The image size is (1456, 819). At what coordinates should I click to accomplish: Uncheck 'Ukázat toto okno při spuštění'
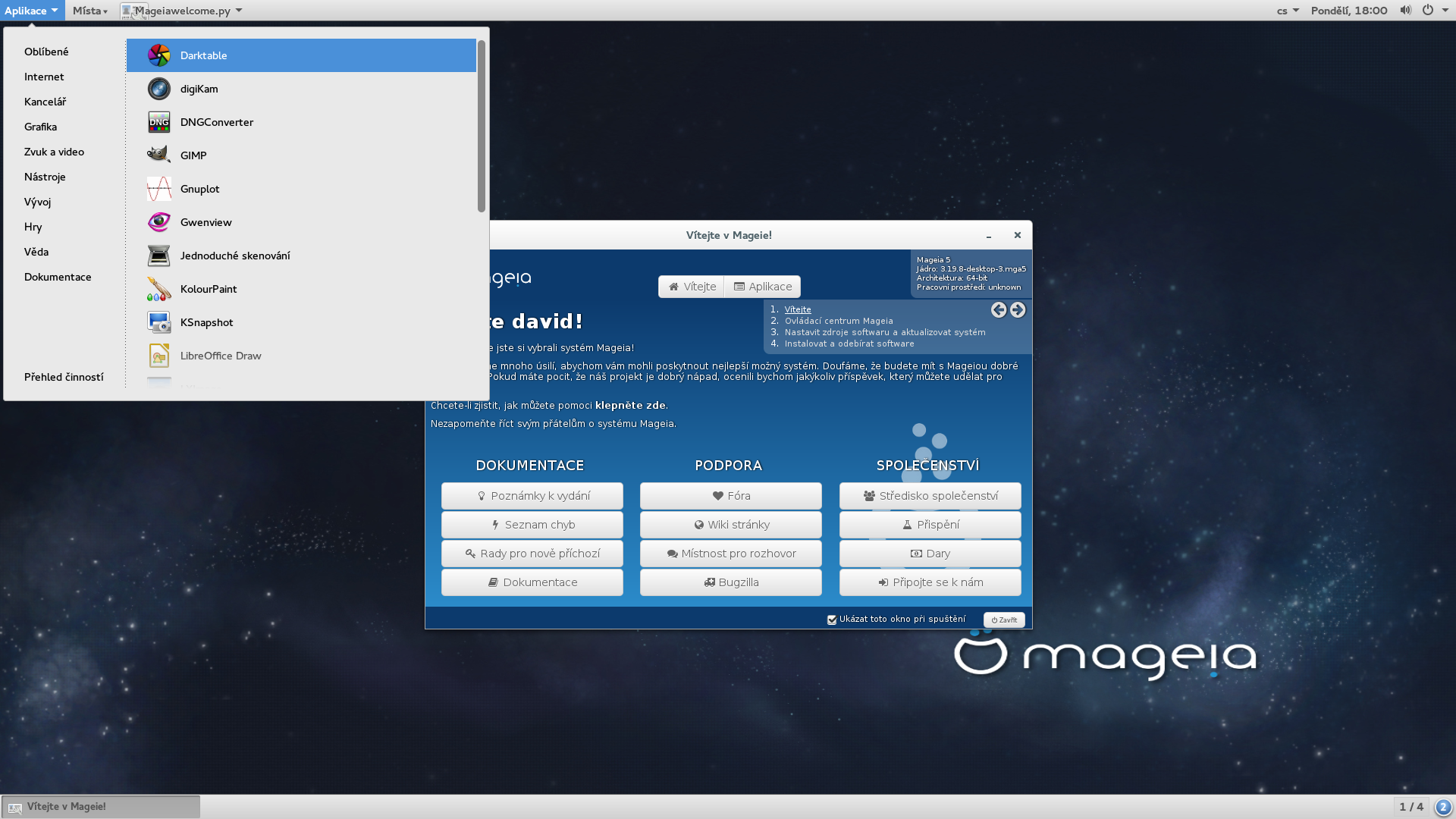pyautogui.click(x=832, y=620)
